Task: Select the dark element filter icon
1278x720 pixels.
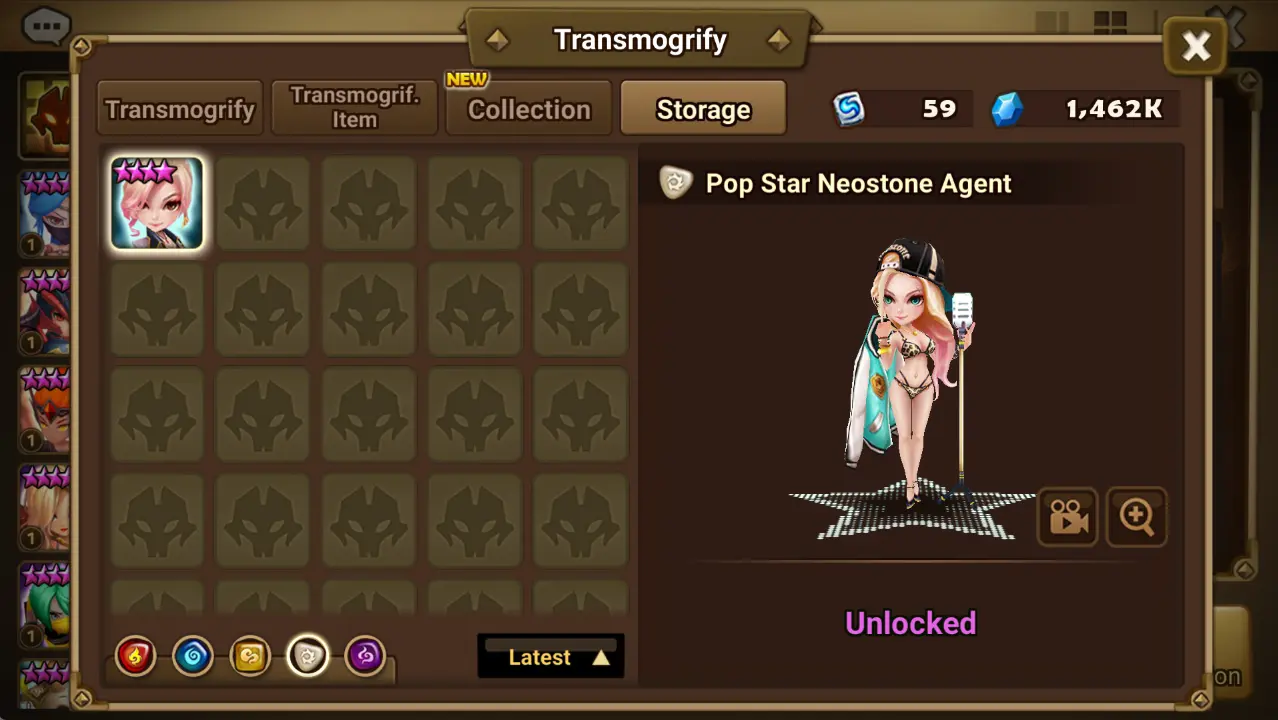Action: pos(365,657)
